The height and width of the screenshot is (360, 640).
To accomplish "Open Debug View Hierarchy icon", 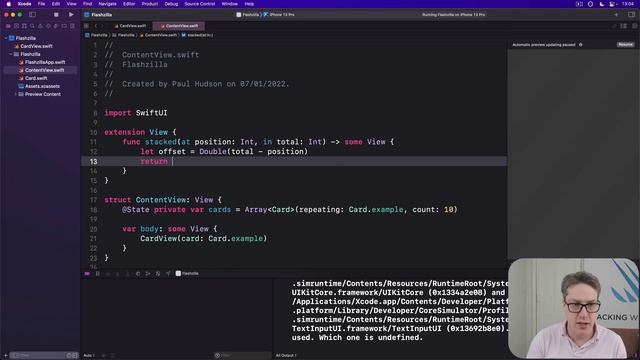I will [138, 273].
